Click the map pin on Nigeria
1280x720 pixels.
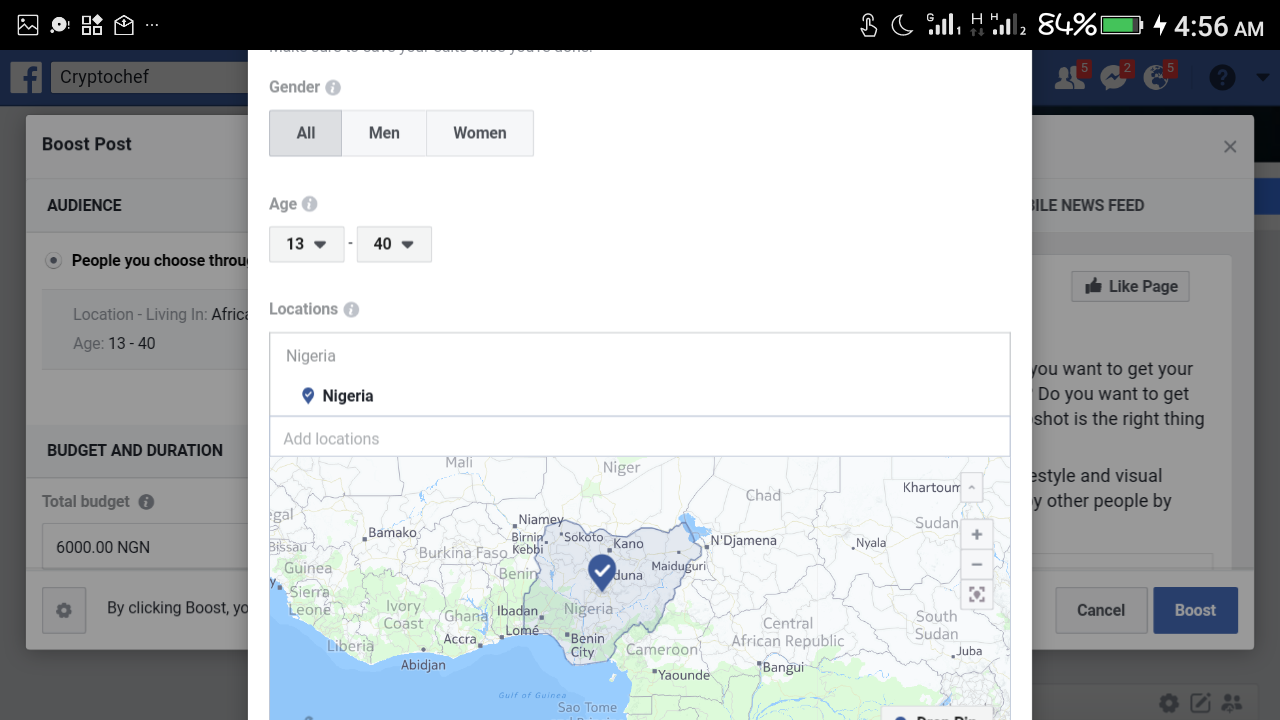(x=601, y=572)
